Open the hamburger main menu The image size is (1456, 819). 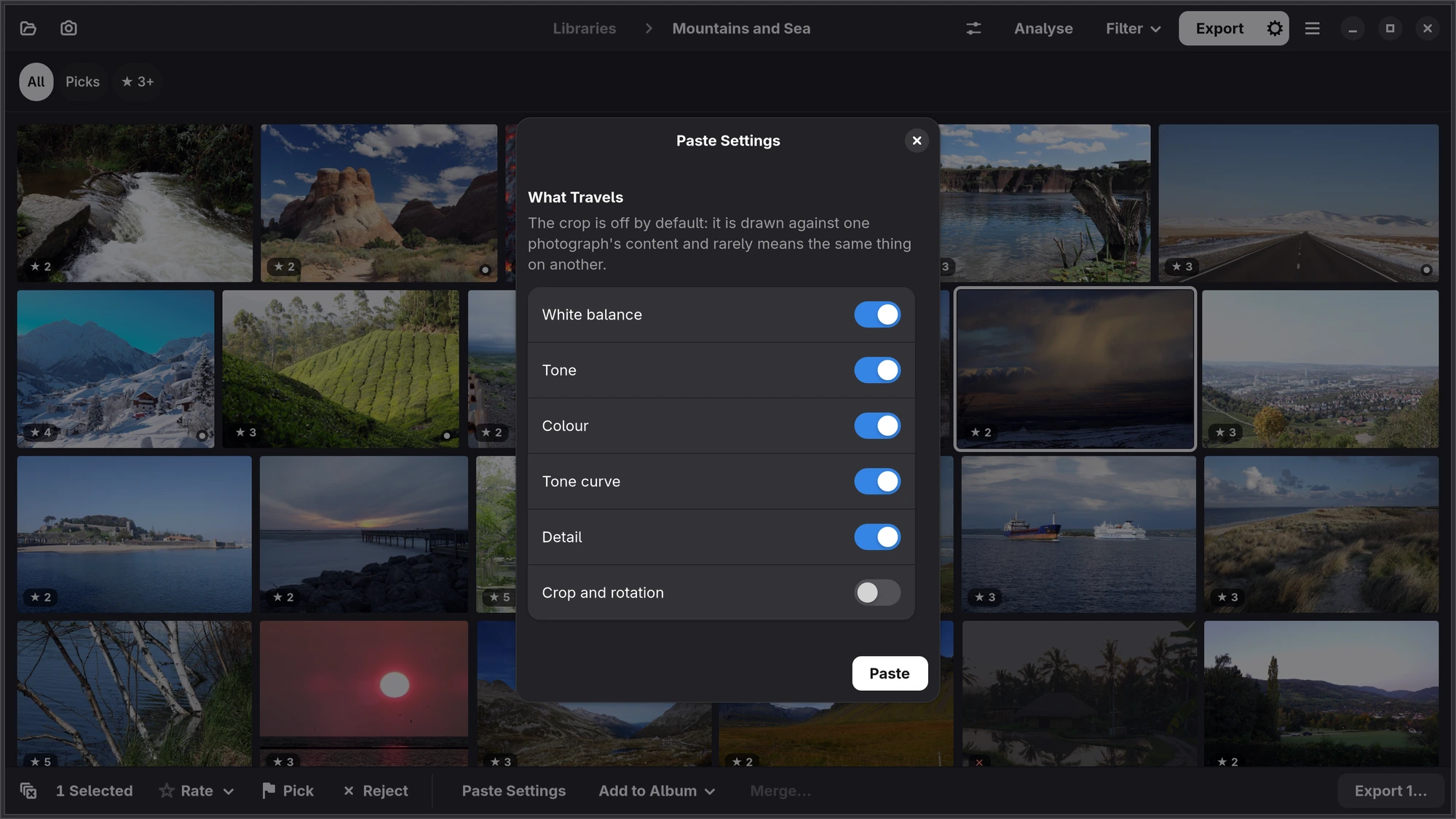[1312, 28]
